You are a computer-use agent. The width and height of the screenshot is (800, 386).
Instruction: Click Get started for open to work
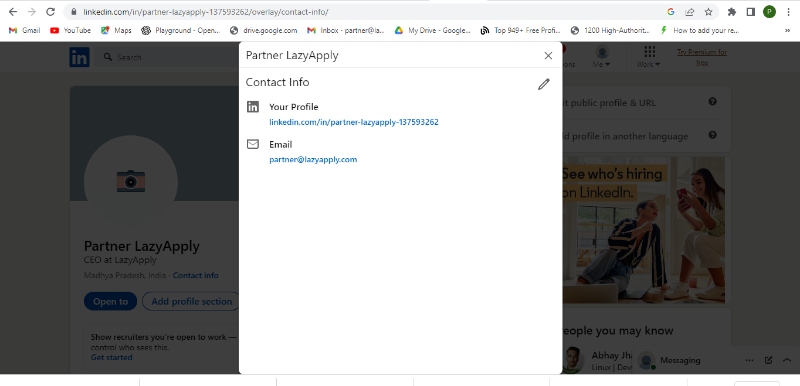111,357
